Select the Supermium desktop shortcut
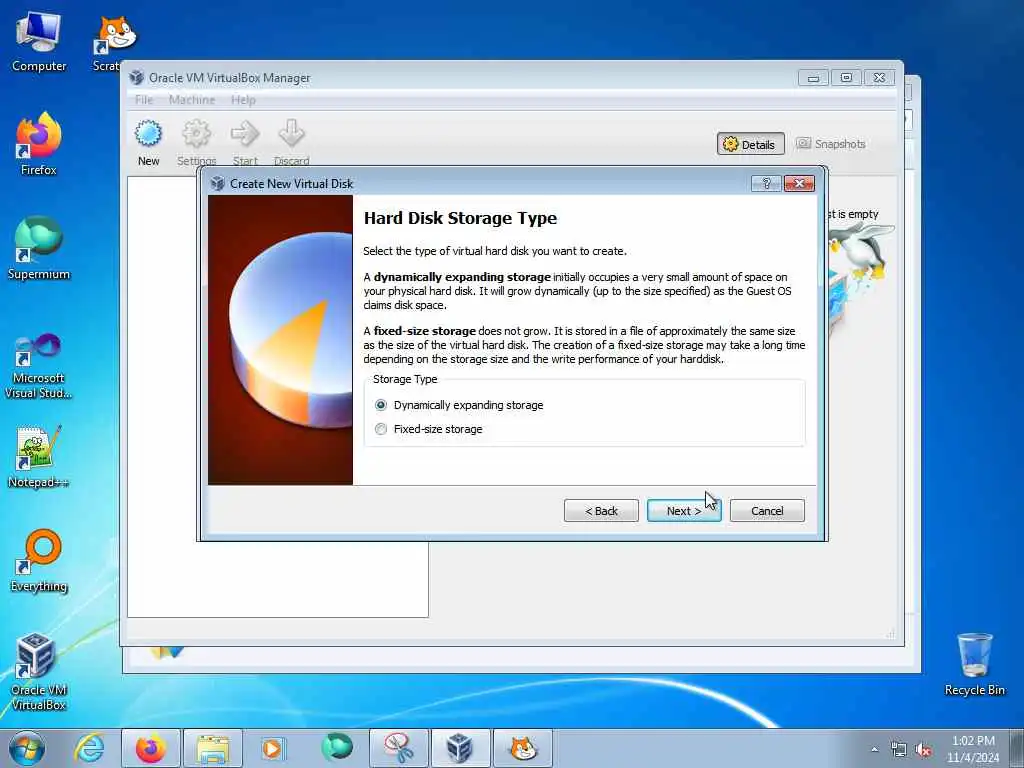Viewport: 1024px width, 768px height. point(39,248)
